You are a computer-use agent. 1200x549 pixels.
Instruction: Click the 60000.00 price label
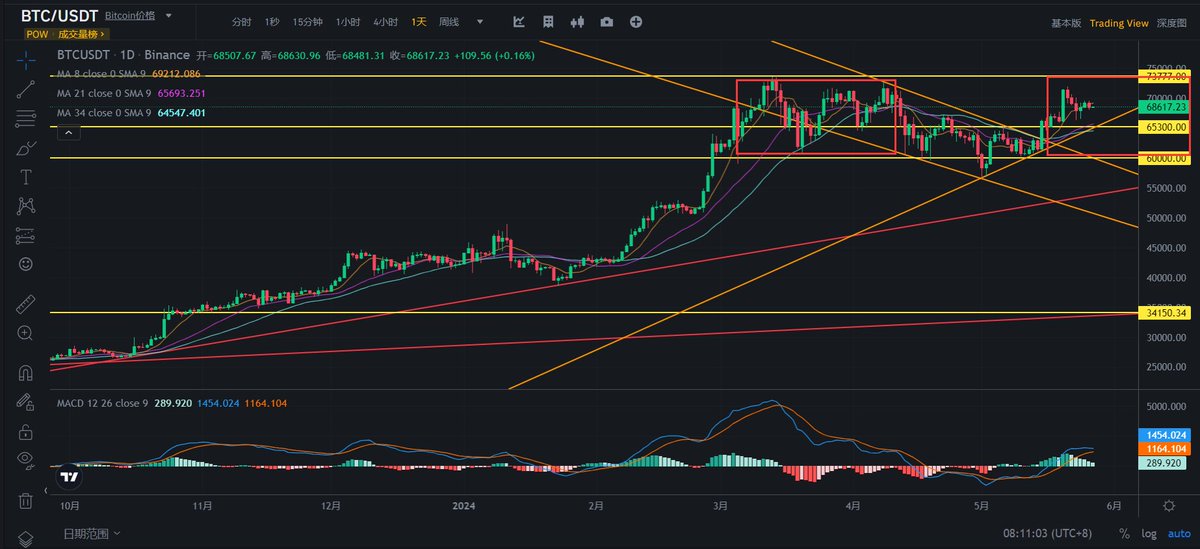1164,158
